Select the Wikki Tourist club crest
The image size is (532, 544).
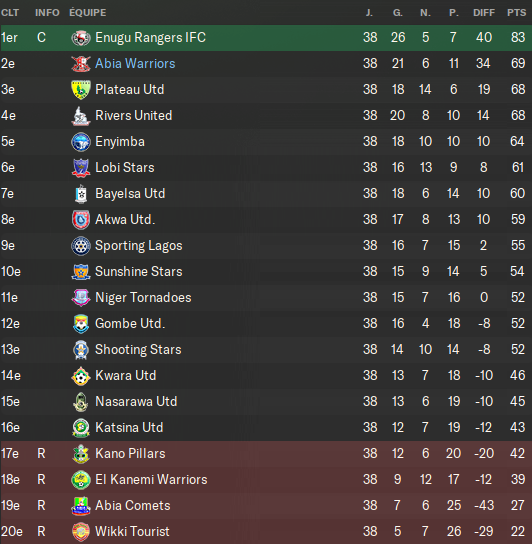[x=81, y=532]
